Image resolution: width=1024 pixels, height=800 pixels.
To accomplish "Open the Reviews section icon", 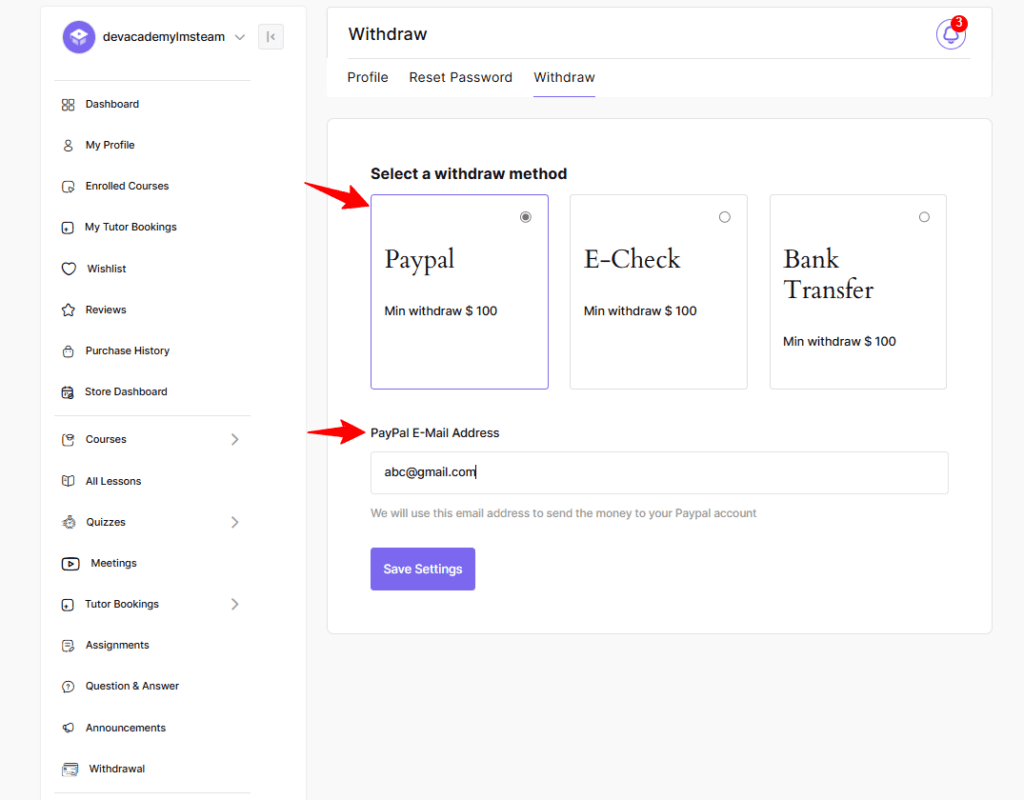I will (x=68, y=309).
